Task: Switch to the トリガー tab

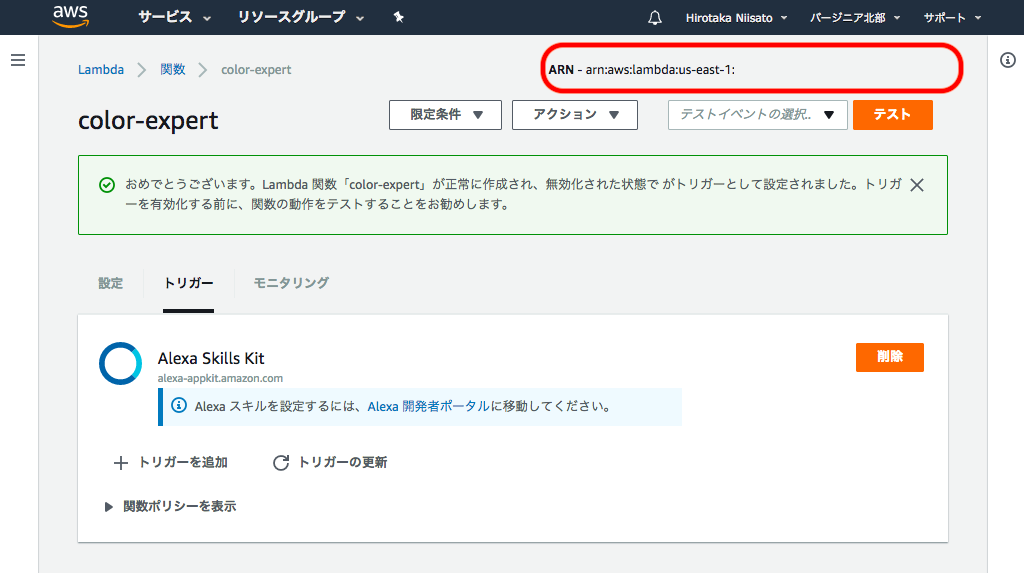Action: click(x=188, y=283)
